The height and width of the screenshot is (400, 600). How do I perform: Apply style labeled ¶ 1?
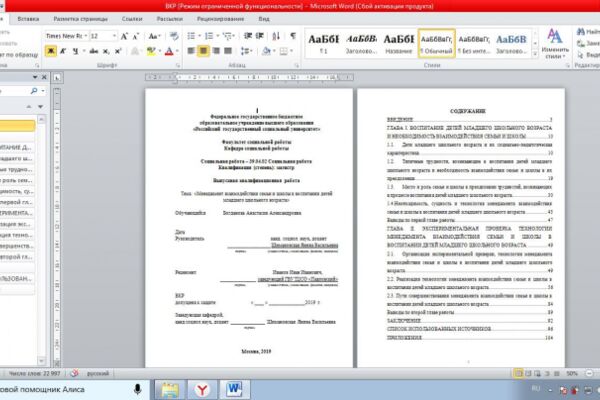(x=323, y=43)
